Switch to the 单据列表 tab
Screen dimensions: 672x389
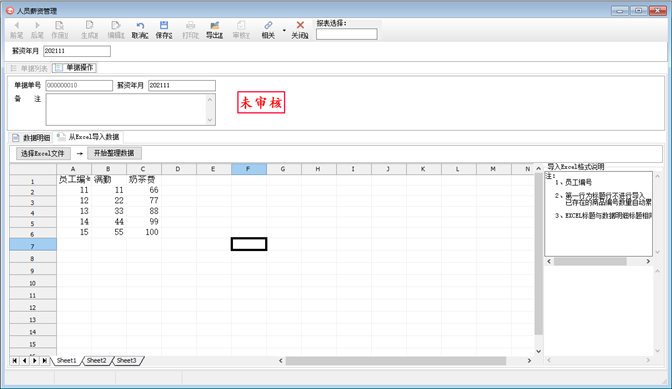29,68
